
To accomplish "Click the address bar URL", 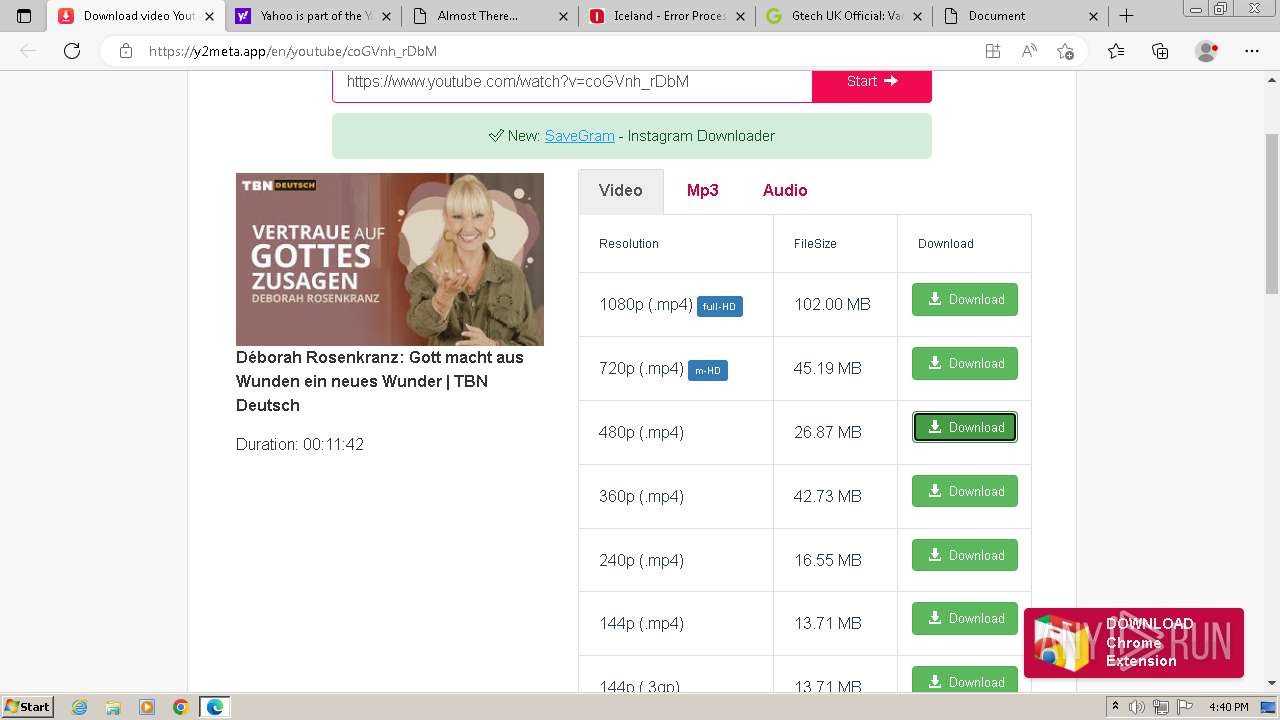I will [292, 51].
